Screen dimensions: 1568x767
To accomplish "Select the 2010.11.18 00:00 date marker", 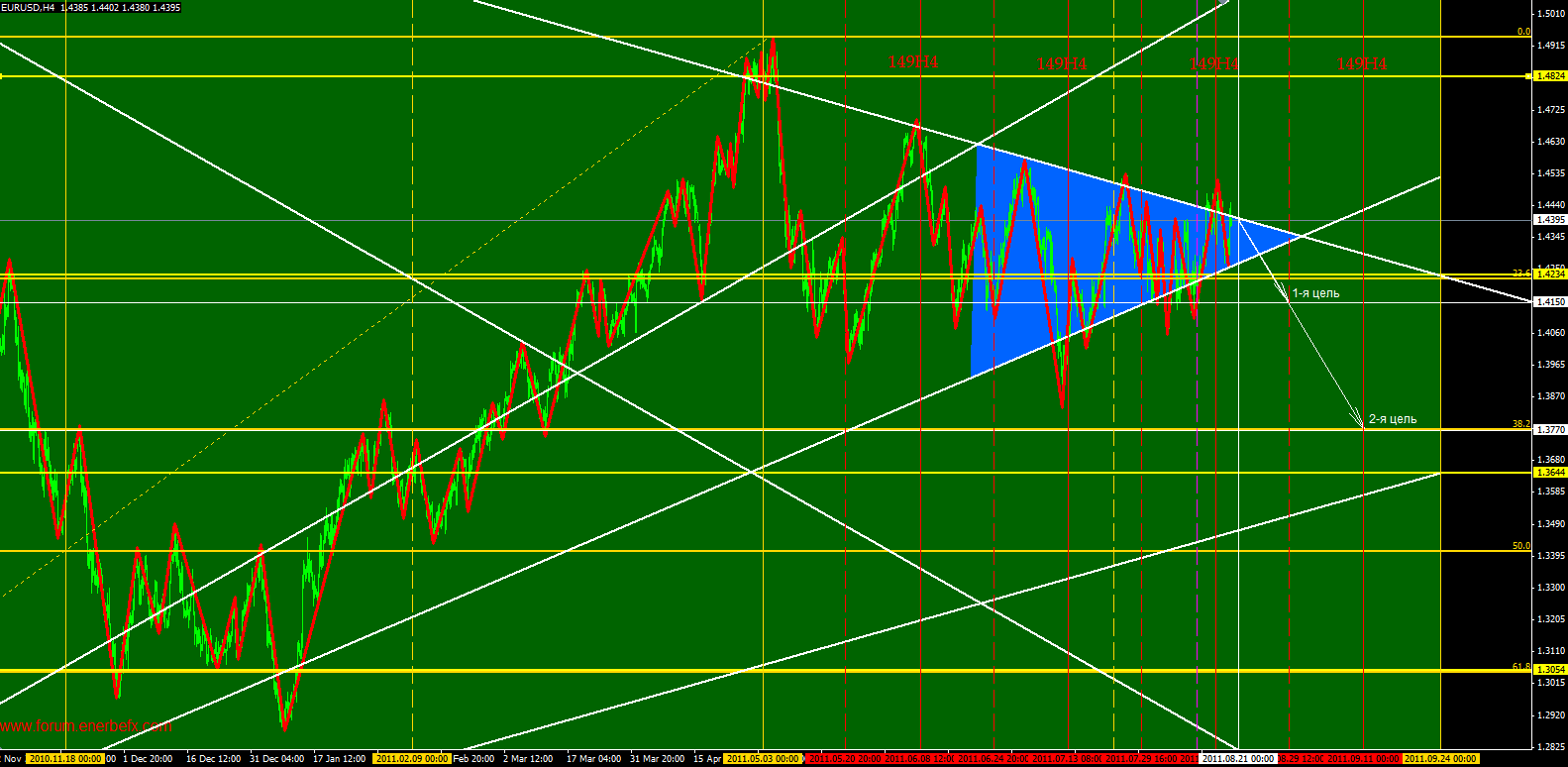I will (65, 759).
